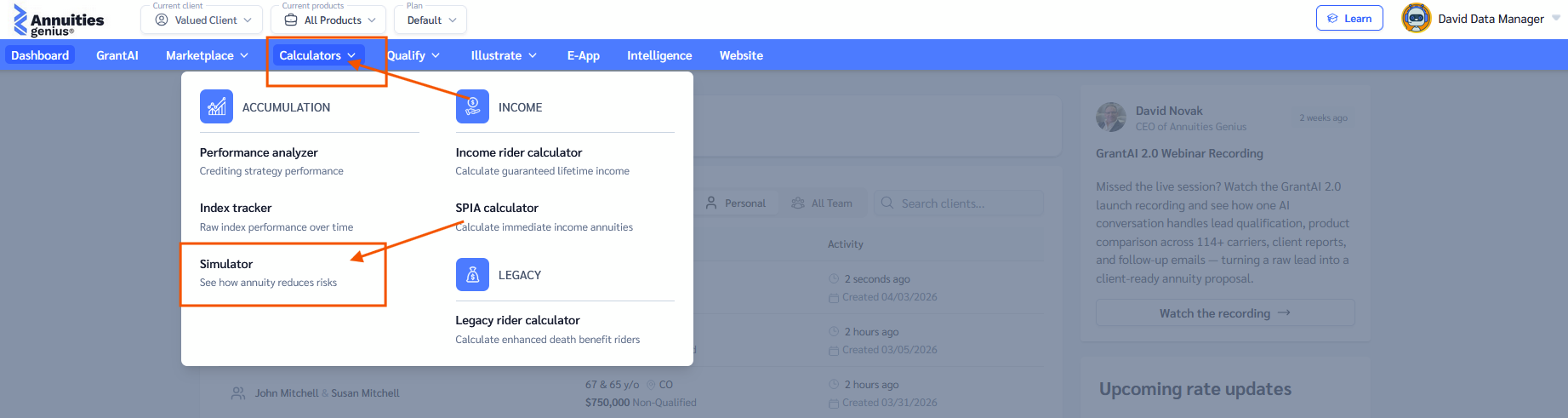Image resolution: width=1568 pixels, height=418 pixels.
Task: Click the David Data Manager name
Action: click(1491, 19)
